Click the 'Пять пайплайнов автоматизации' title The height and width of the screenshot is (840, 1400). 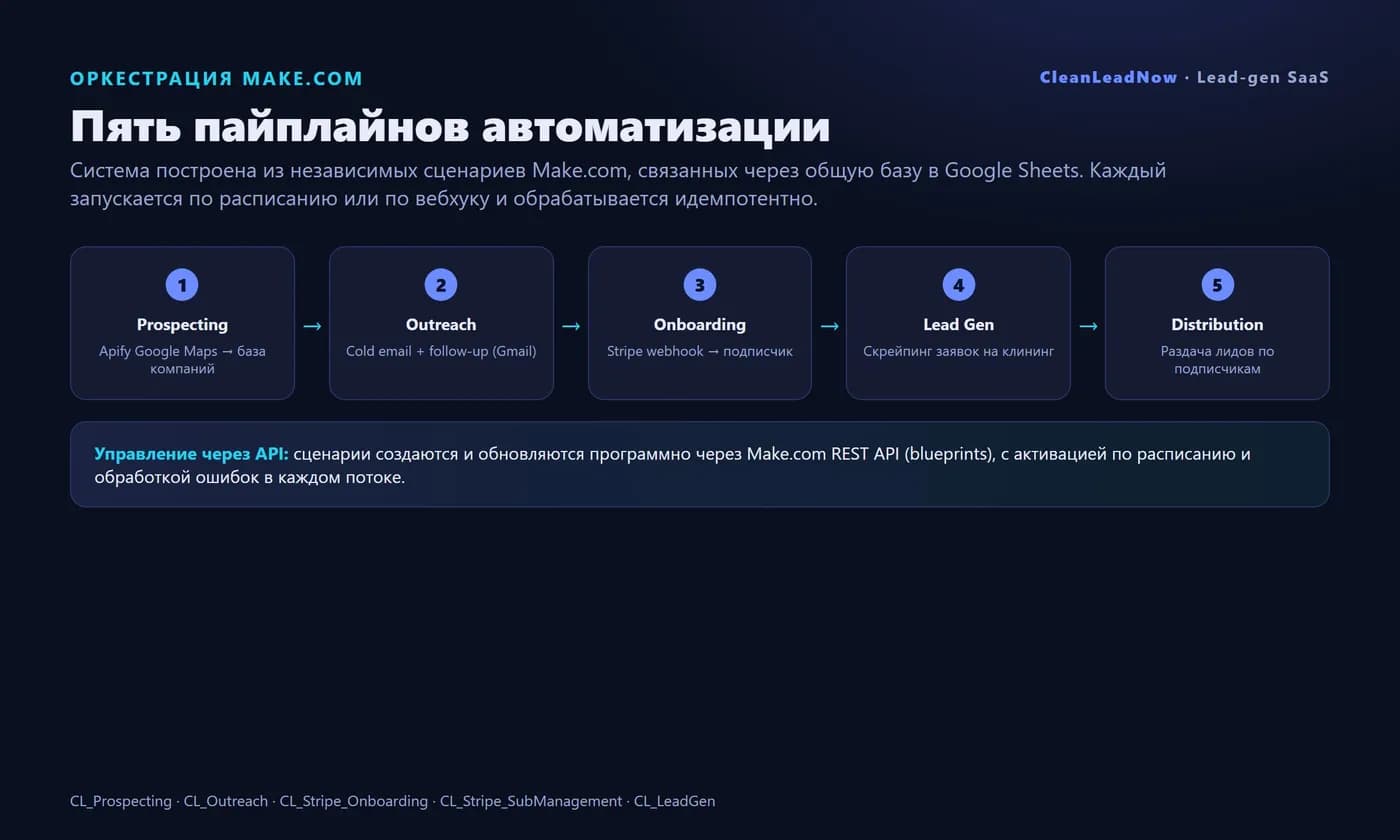(x=450, y=127)
